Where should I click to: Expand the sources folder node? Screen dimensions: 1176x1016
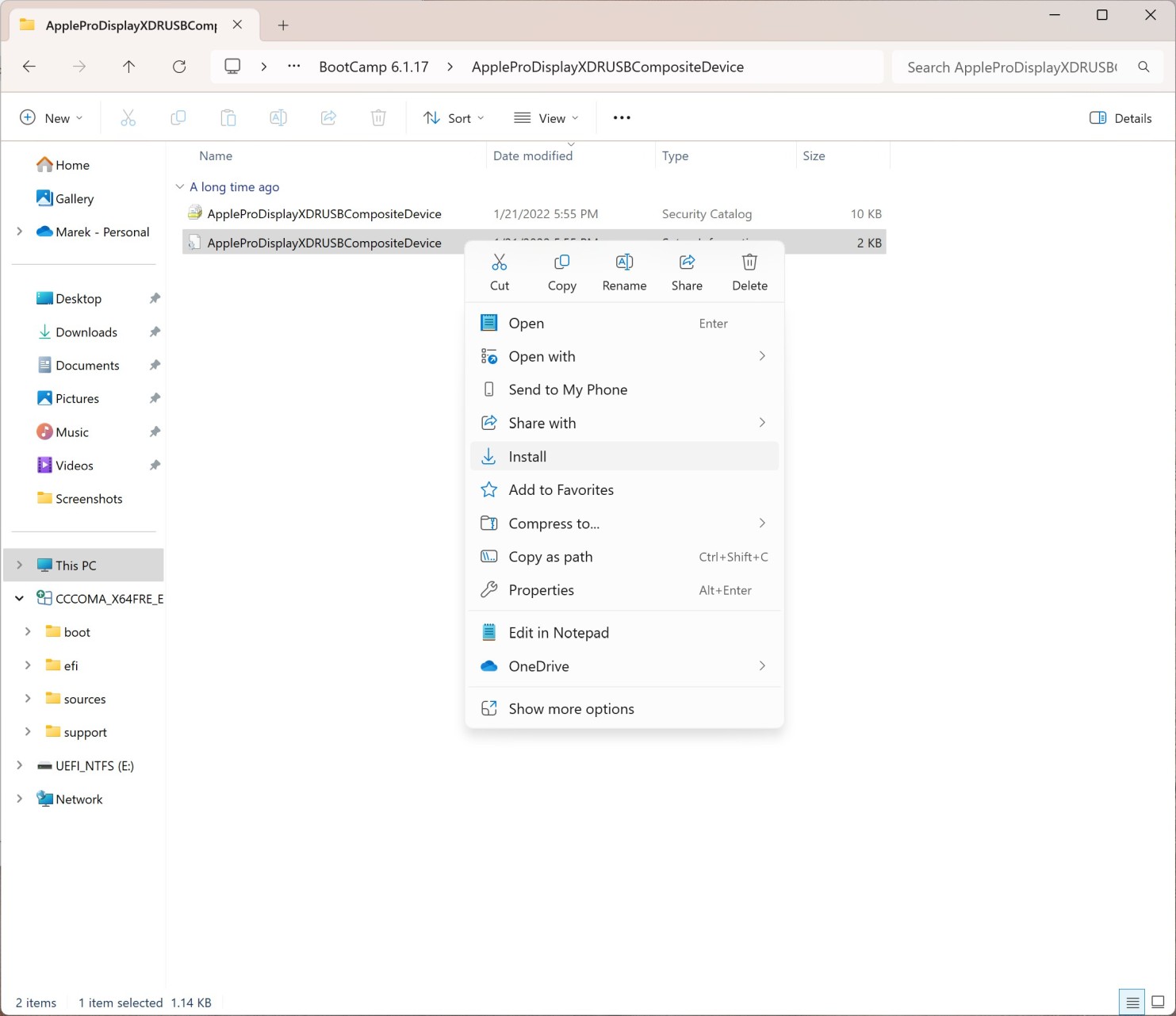coord(28,698)
